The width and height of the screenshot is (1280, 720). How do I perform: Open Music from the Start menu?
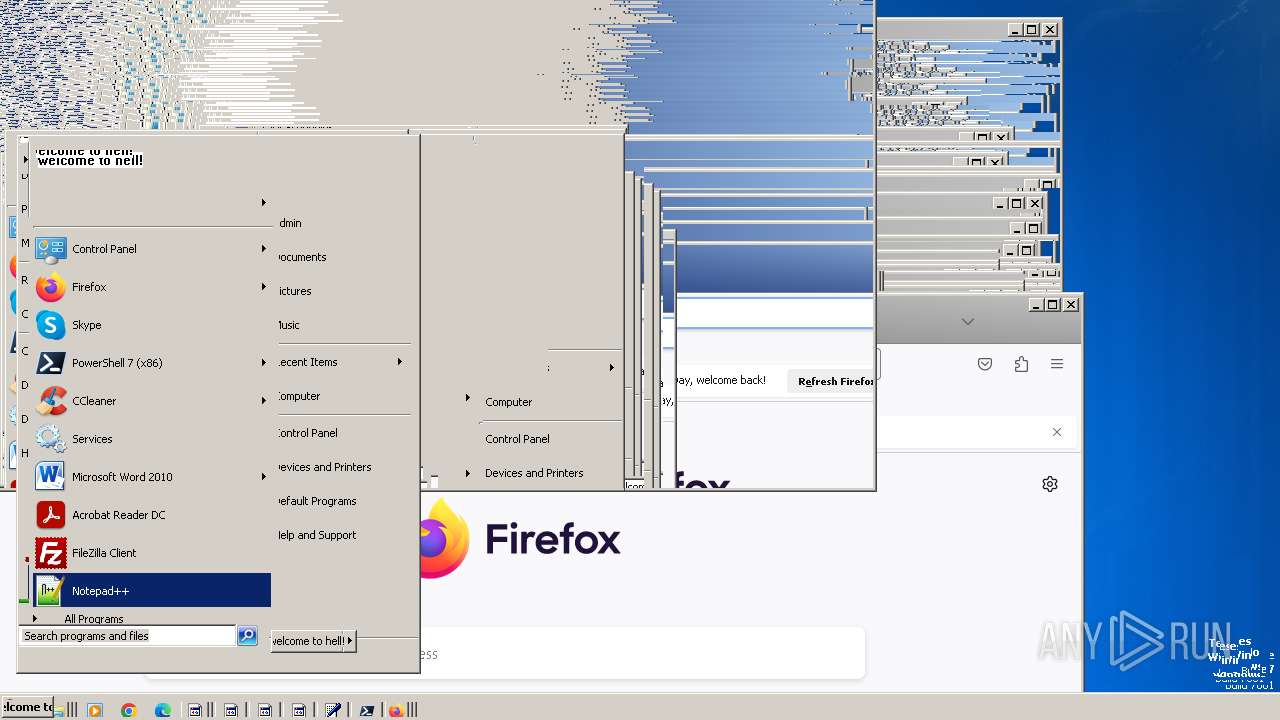(x=289, y=325)
